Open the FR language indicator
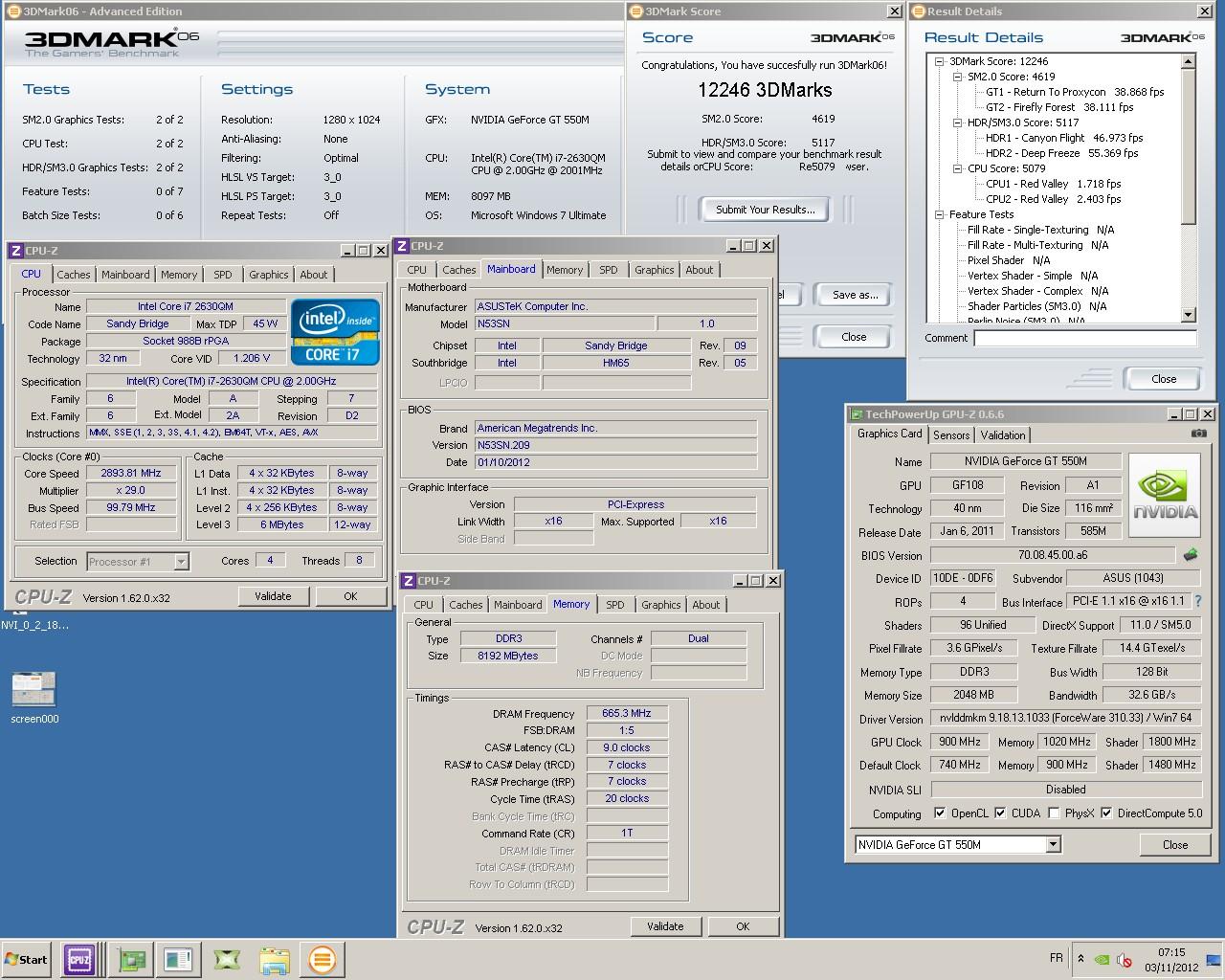This screenshot has height=980, width=1225. (x=1057, y=958)
